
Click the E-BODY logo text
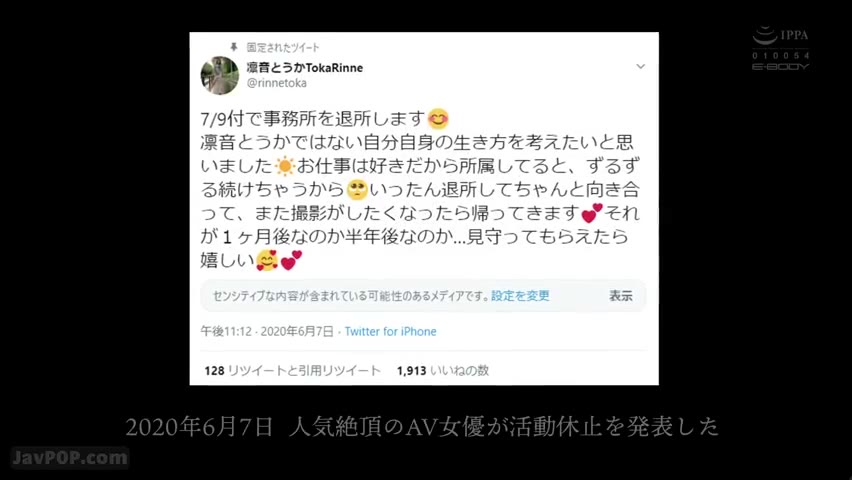[x=780, y=66]
